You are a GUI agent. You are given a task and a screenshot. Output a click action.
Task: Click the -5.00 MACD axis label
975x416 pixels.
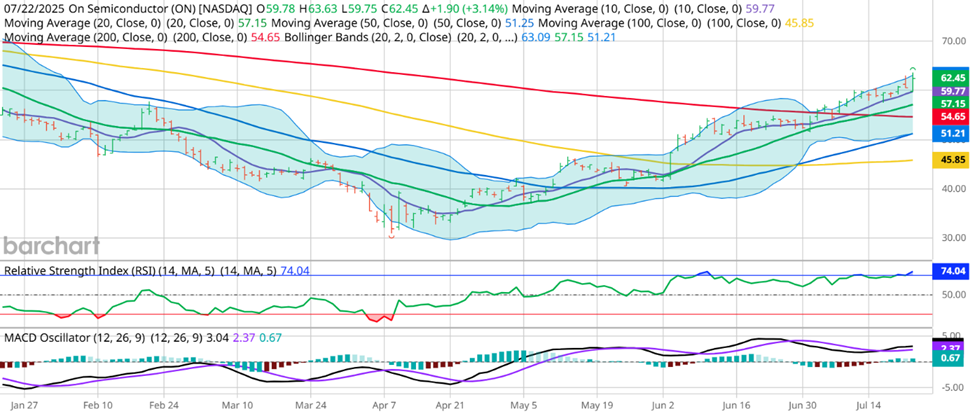click(953, 388)
